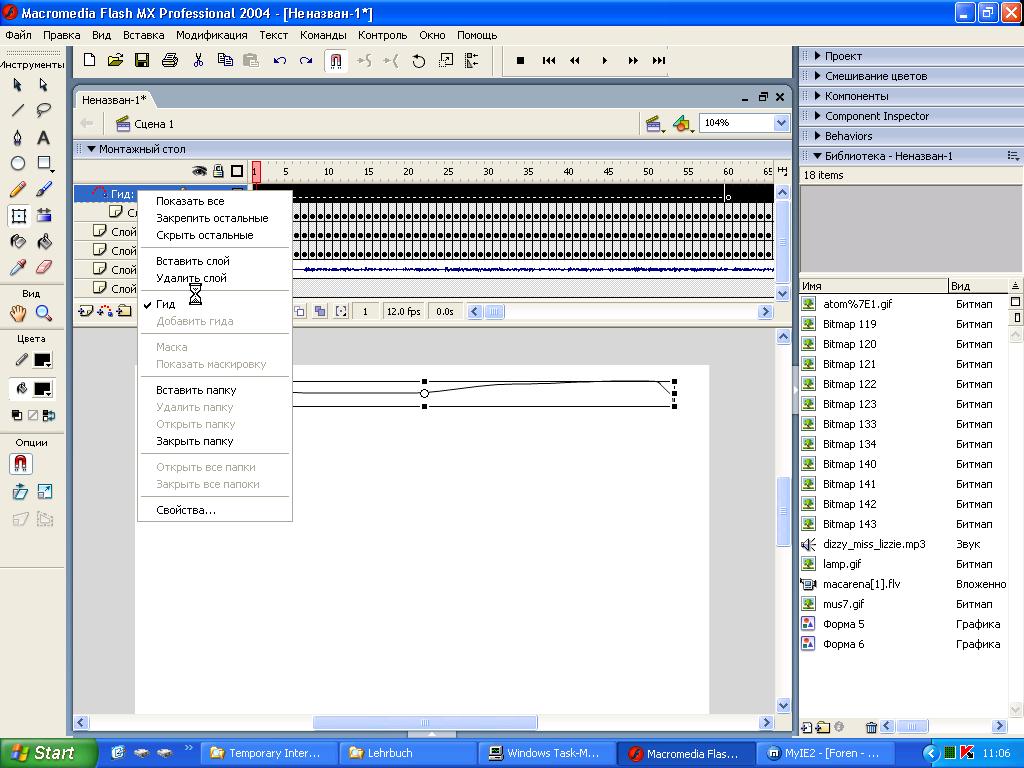1024x768 pixels.
Task: Create a new library folder
Action: (823, 727)
